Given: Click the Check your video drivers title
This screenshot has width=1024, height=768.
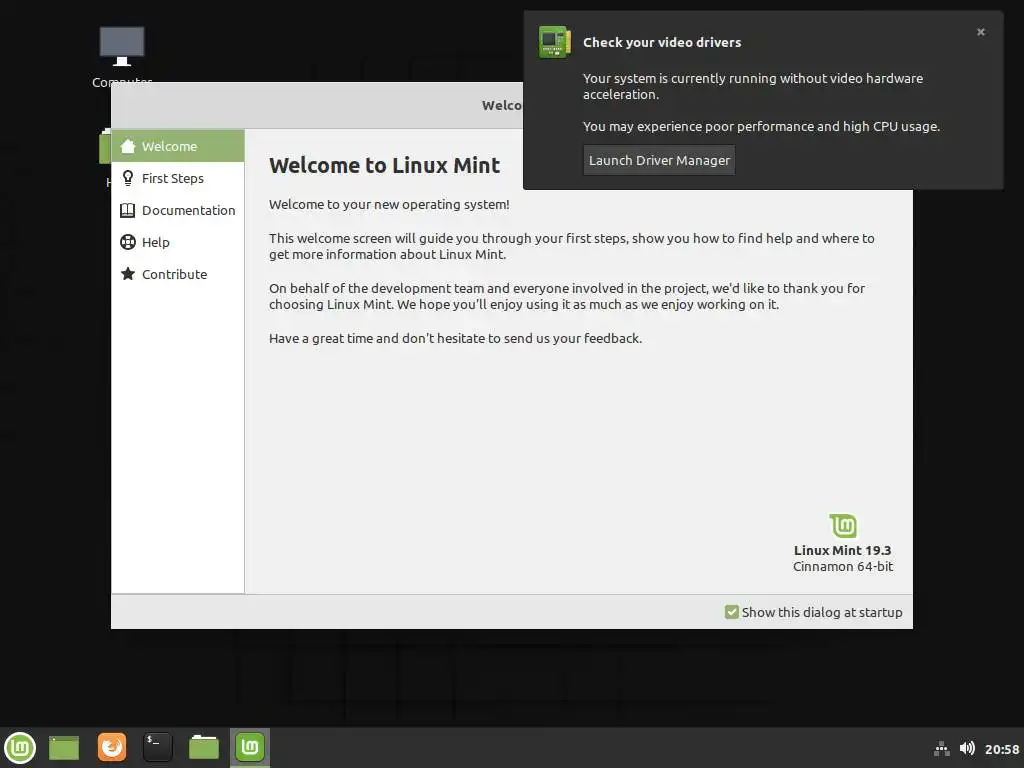Looking at the screenshot, I should click(662, 42).
